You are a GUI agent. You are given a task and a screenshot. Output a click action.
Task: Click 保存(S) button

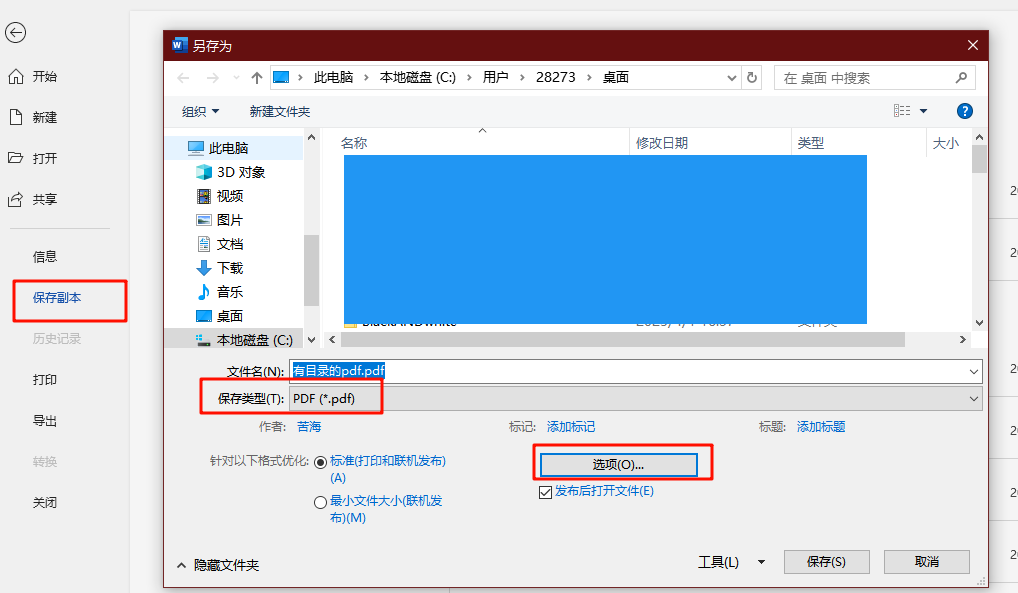click(826, 562)
